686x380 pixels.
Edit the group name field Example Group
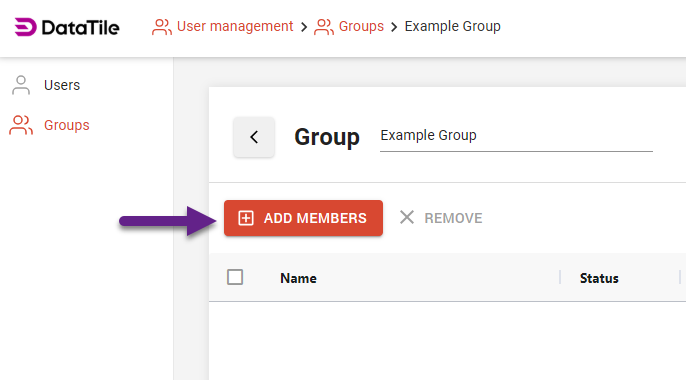(x=516, y=136)
